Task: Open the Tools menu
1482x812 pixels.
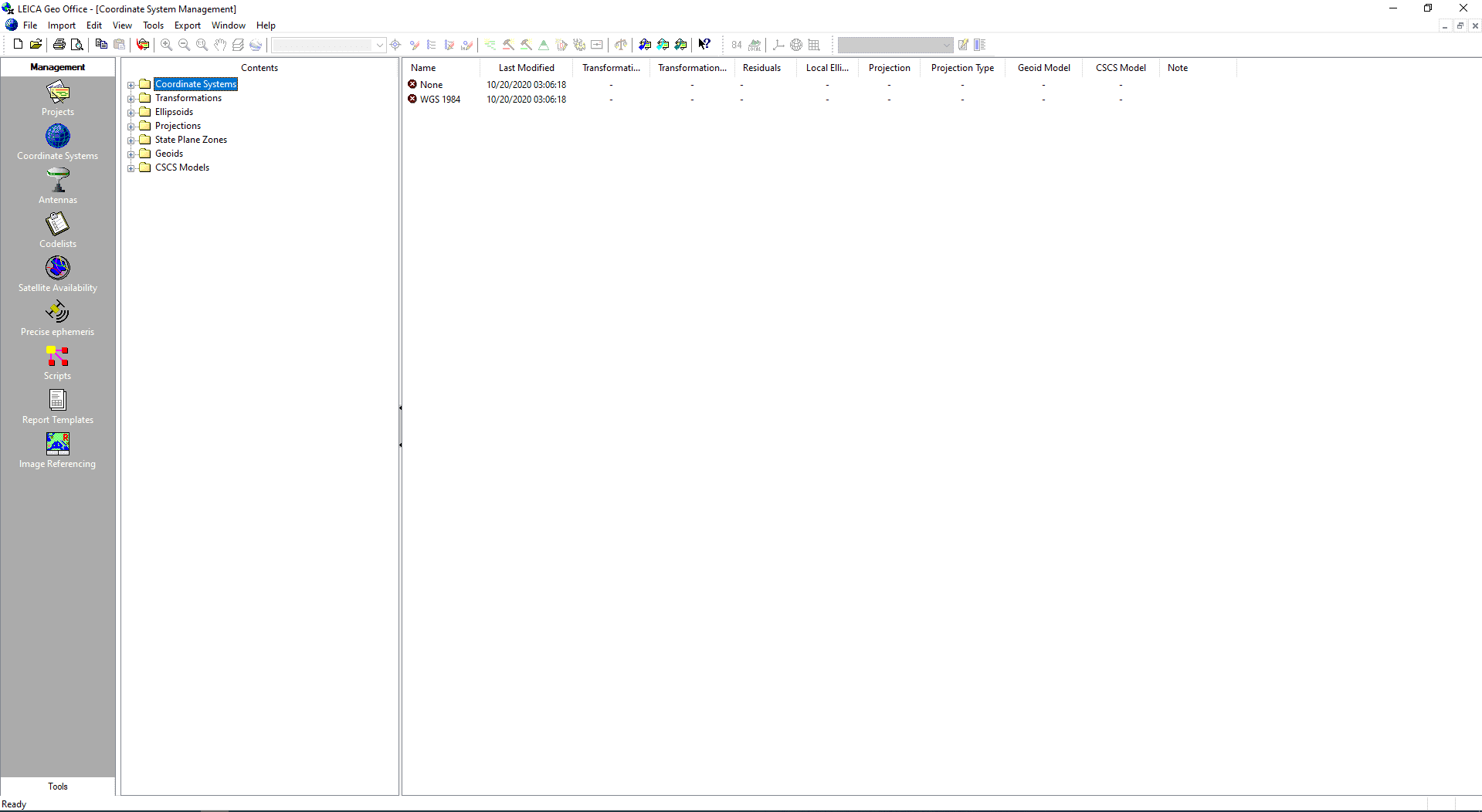Action: (x=153, y=25)
